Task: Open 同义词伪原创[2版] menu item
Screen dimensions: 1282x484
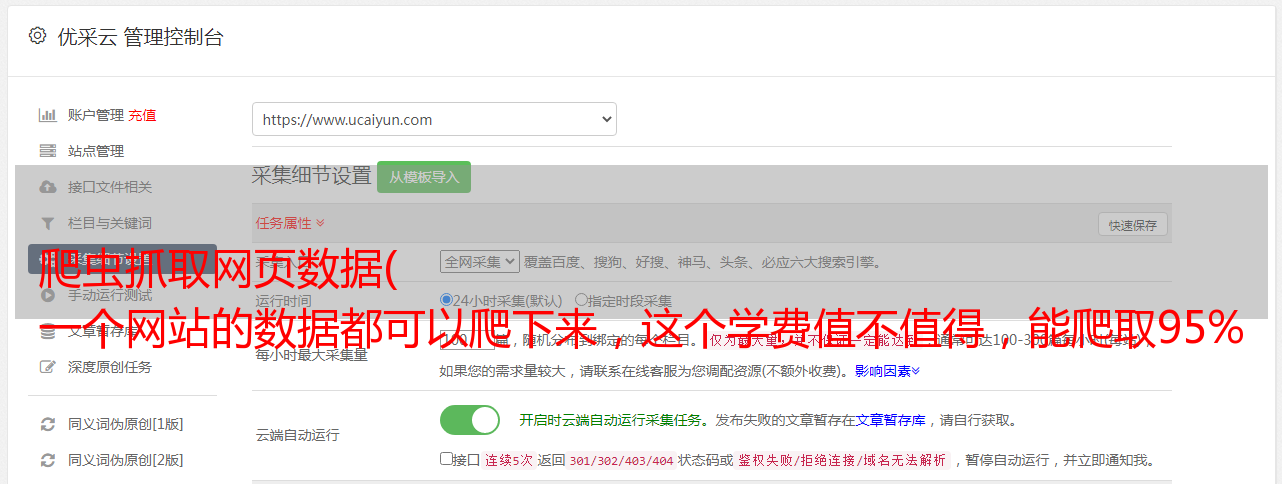Action: point(125,460)
